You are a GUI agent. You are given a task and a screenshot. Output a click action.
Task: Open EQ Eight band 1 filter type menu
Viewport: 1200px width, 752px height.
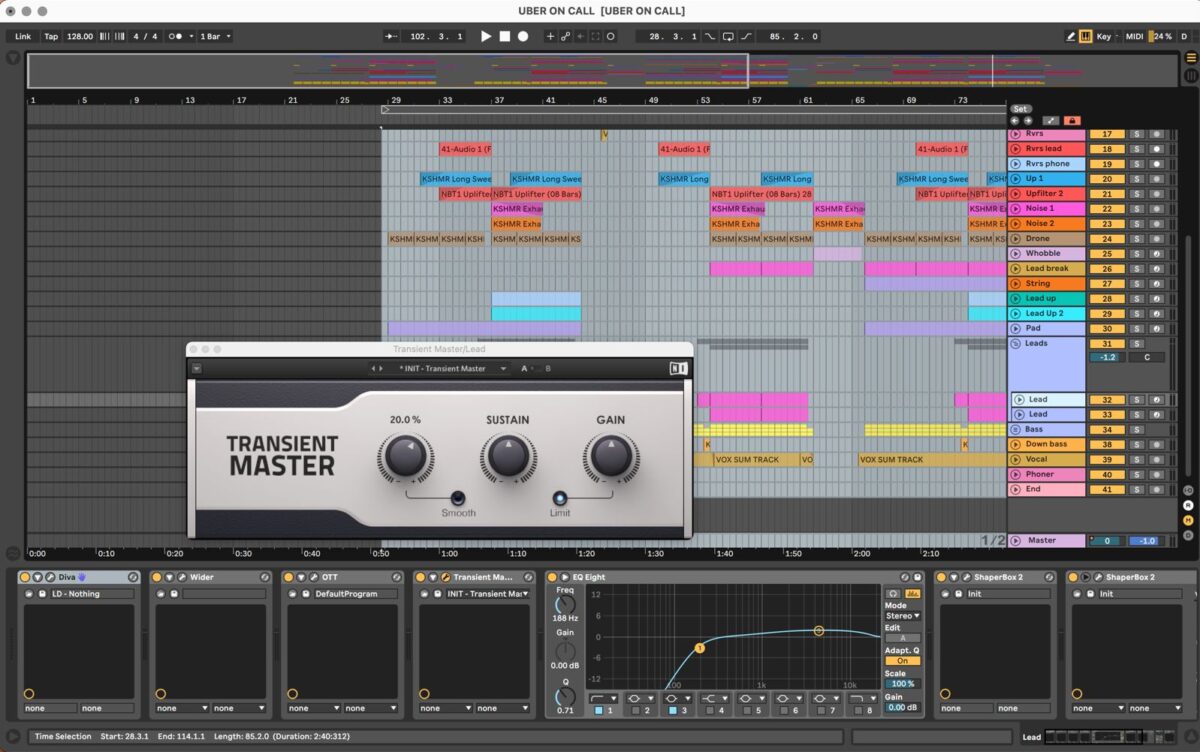click(603, 697)
